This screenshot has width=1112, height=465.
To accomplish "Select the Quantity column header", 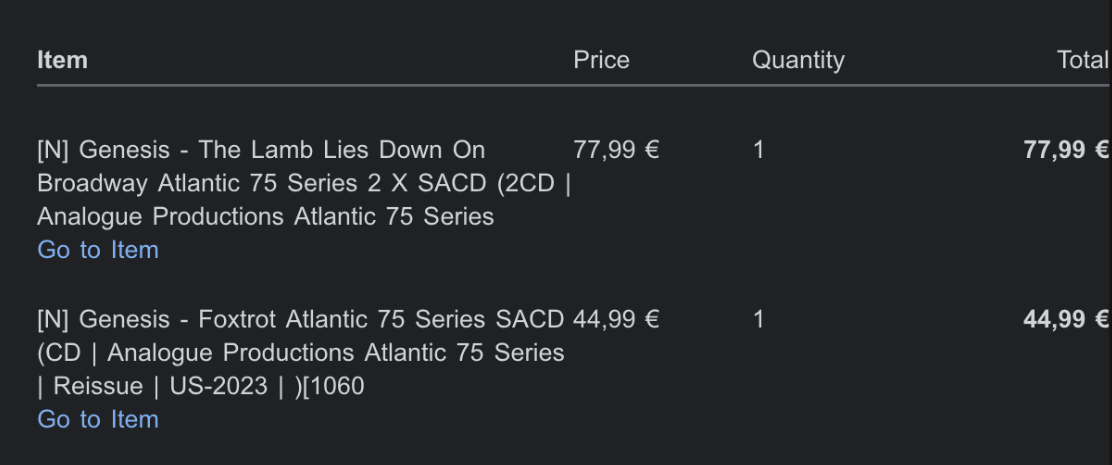I will pyautogui.click(x=798, y=60).
